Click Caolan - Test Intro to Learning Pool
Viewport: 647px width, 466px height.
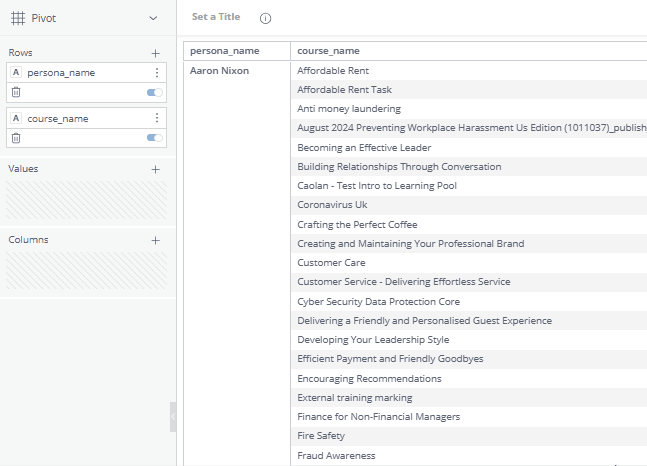tap(469, 186)
